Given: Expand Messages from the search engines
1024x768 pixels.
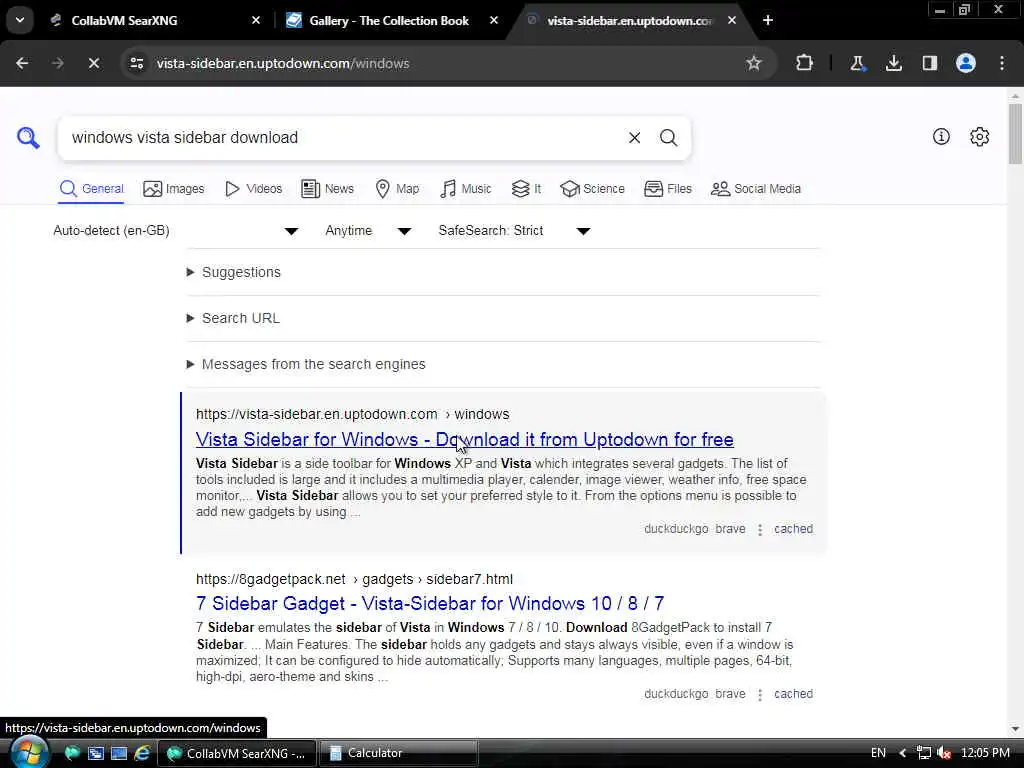Looking at the screenshot, I should tap(306, 364).
